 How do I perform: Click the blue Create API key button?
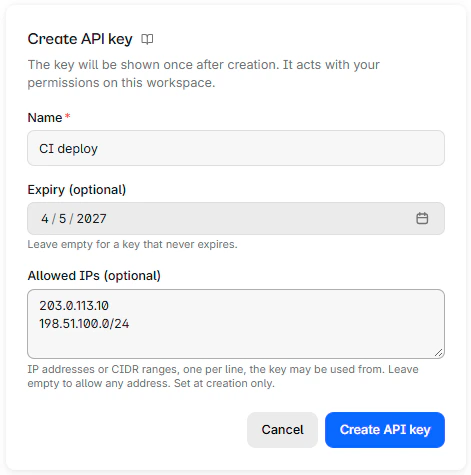tap(385, 430)
